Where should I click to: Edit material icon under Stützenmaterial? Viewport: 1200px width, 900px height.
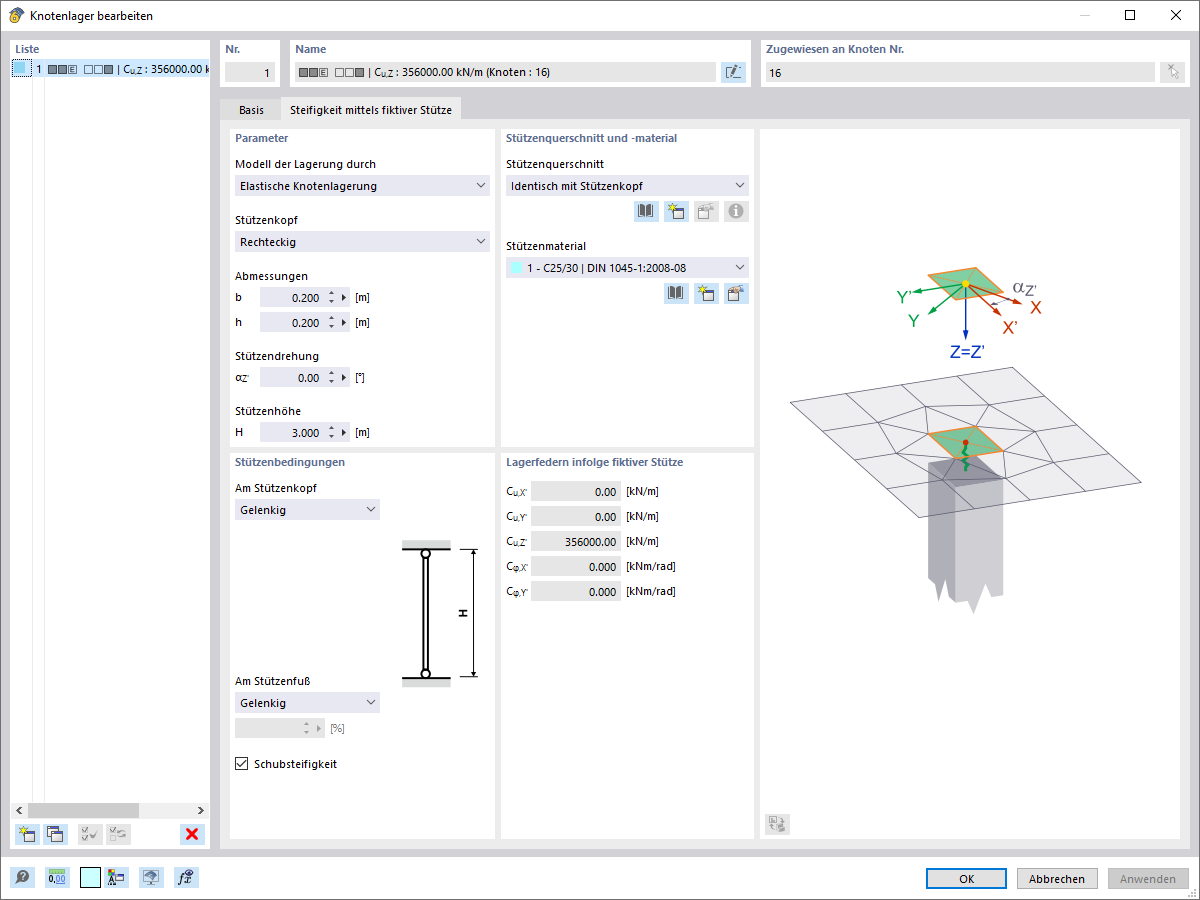click(x=736, y=293)
